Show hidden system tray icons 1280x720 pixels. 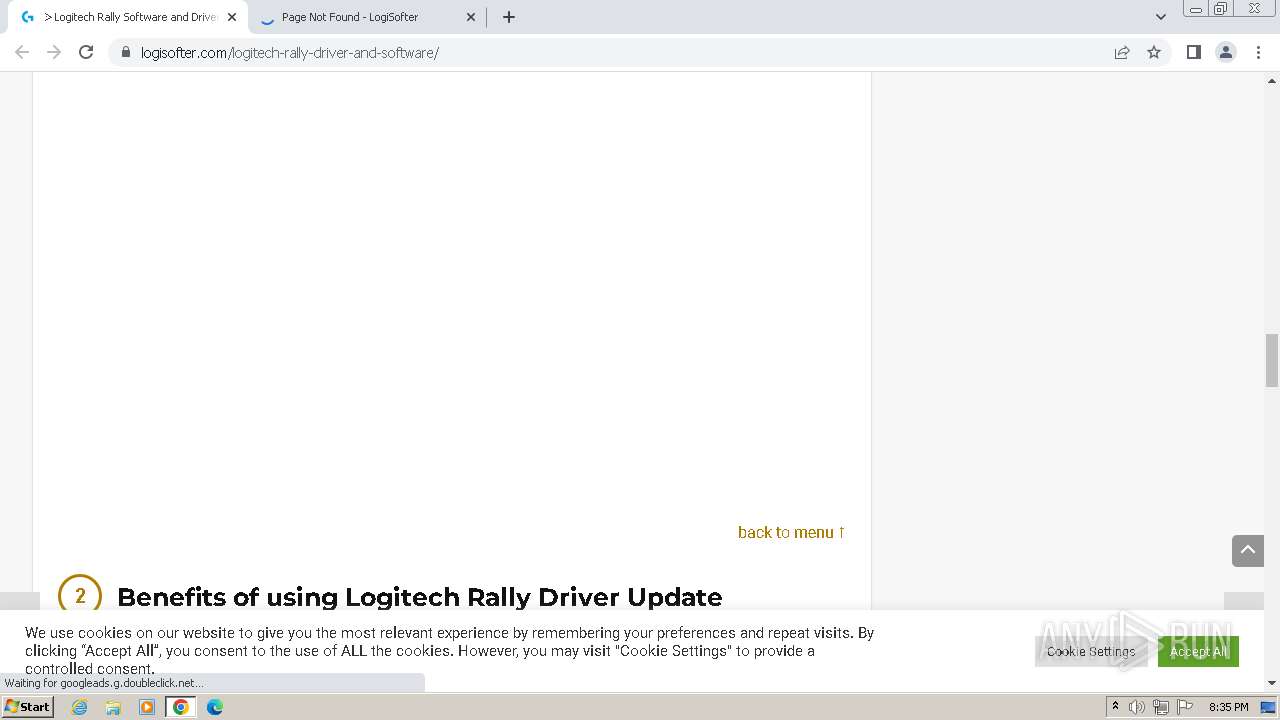pos(1115,707)
